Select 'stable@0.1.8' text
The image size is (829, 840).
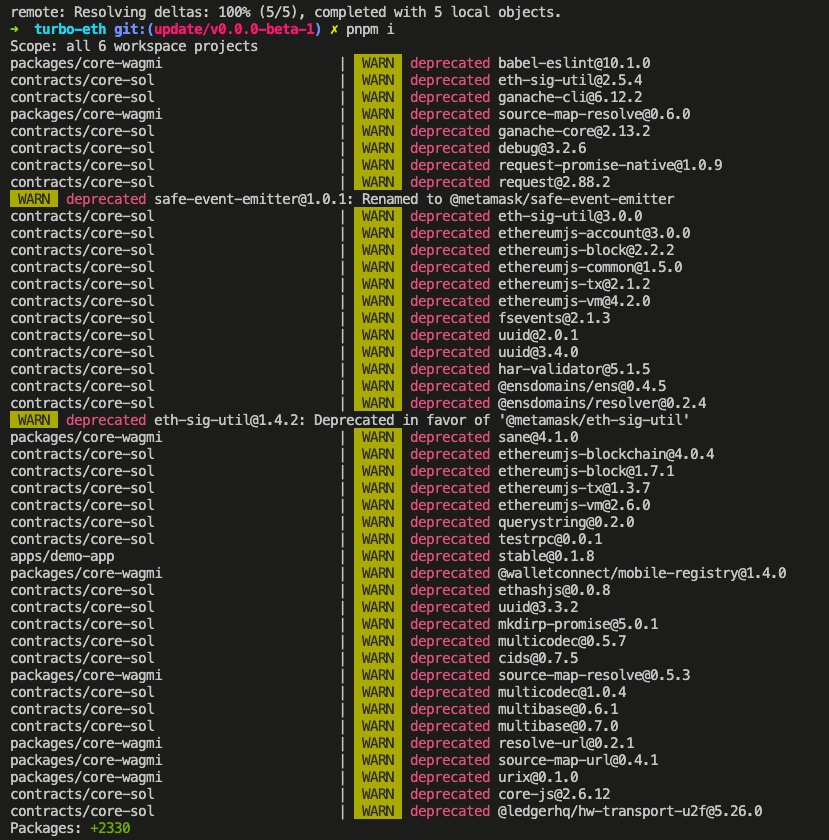pos(546,557)
